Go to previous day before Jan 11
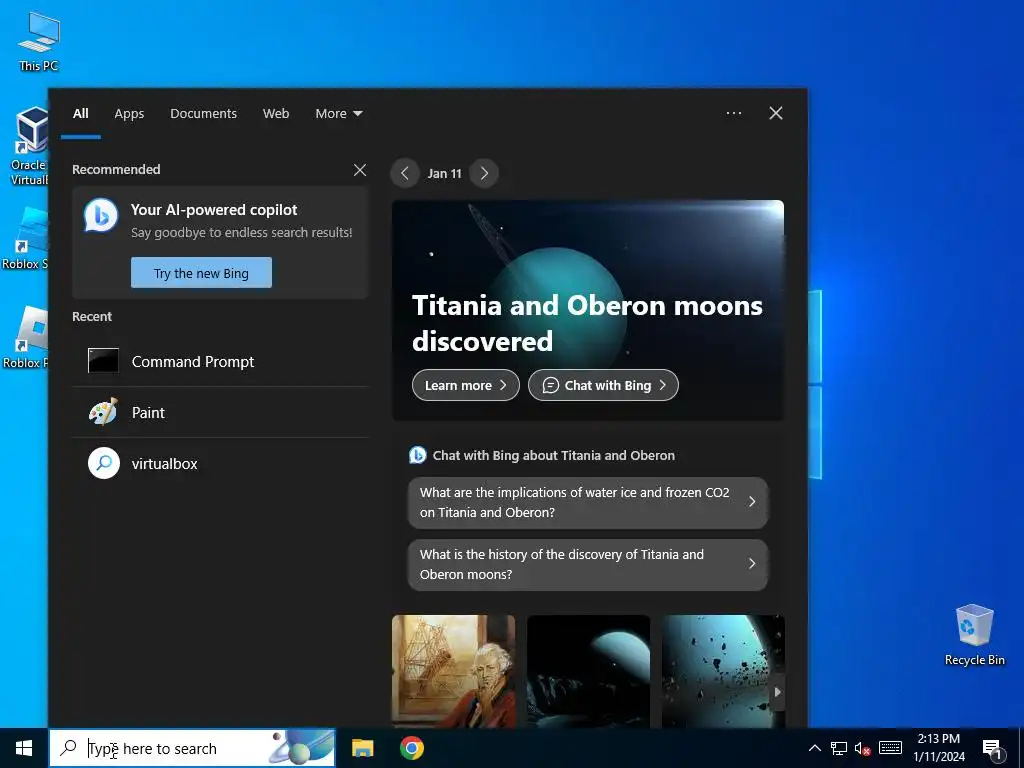 (405, 173)
